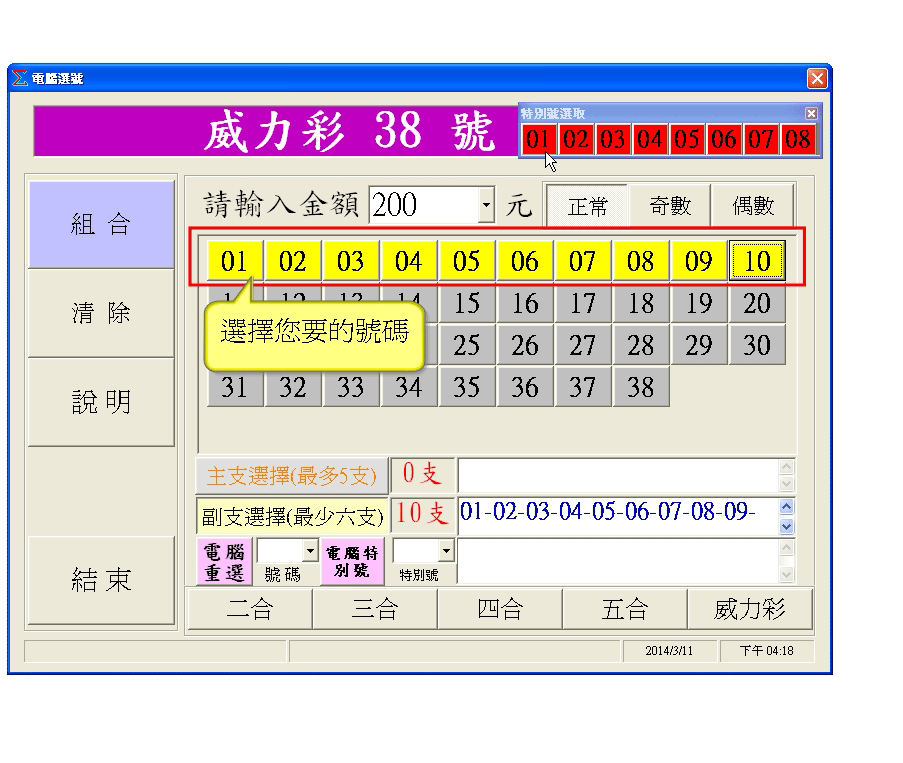903x763 pixels.
Task: Click the 電腦特別號 pink button
Action: [351, 561]
